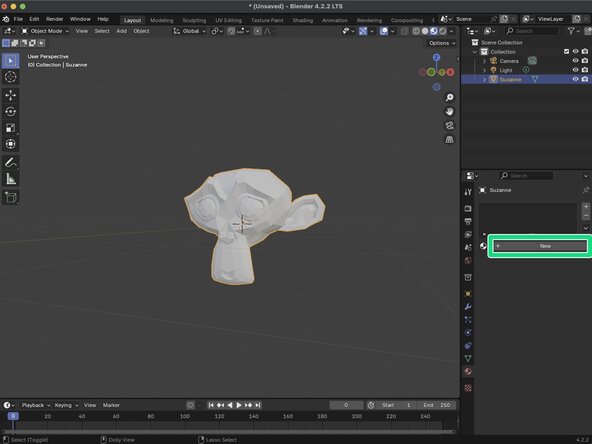Toggle the camera view icon in viewport
The width and height of the screenshot is (592, 444).
(x=449, y=125)
